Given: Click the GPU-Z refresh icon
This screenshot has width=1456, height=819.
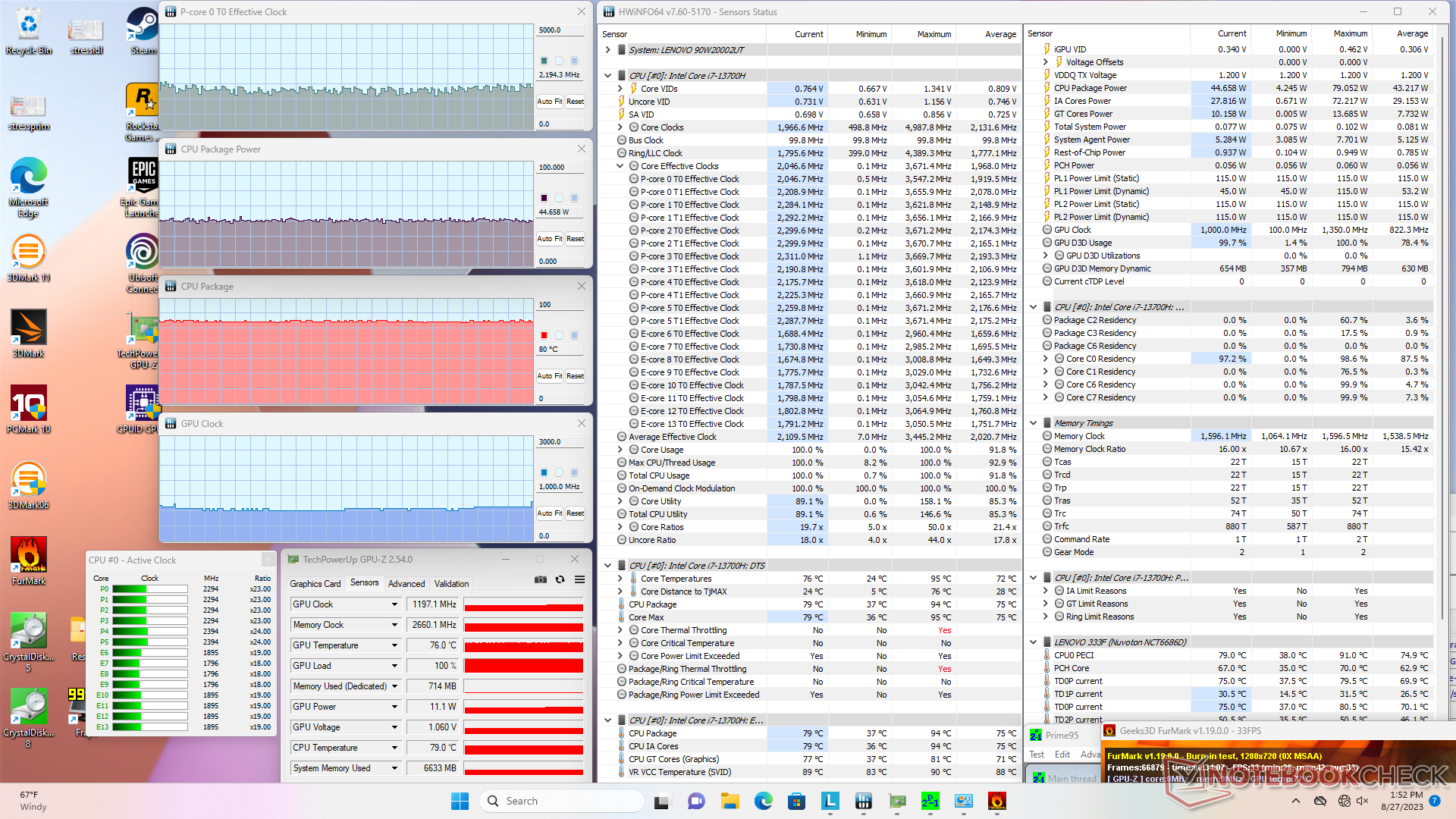Looking at the screenshot, I should (x=560, y=579).
